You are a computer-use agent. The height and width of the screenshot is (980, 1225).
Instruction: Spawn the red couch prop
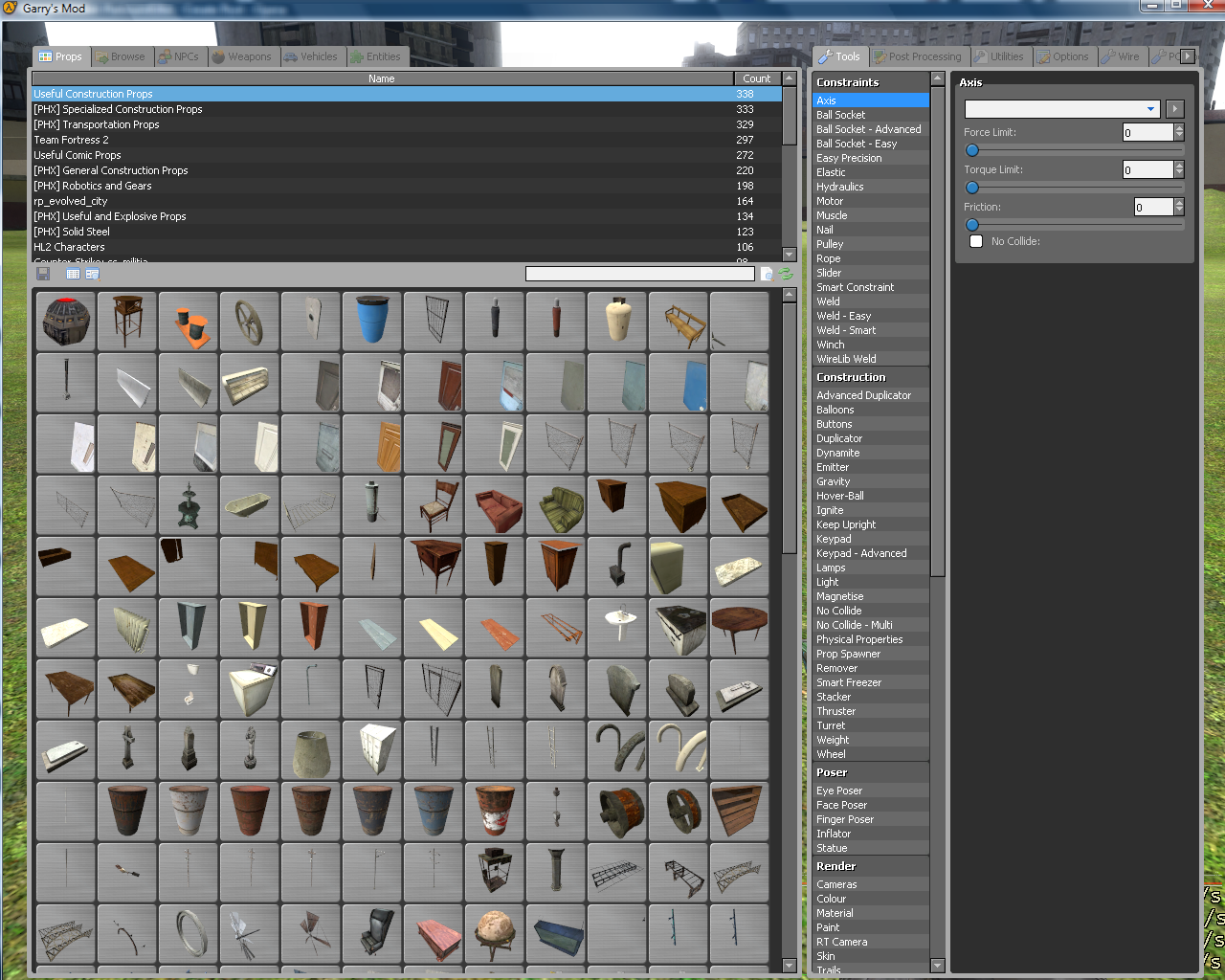tap(495, 505)
